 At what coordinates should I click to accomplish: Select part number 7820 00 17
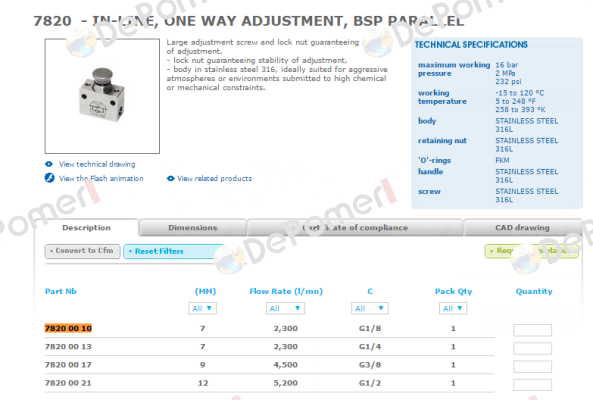click(x=68, y=365)
